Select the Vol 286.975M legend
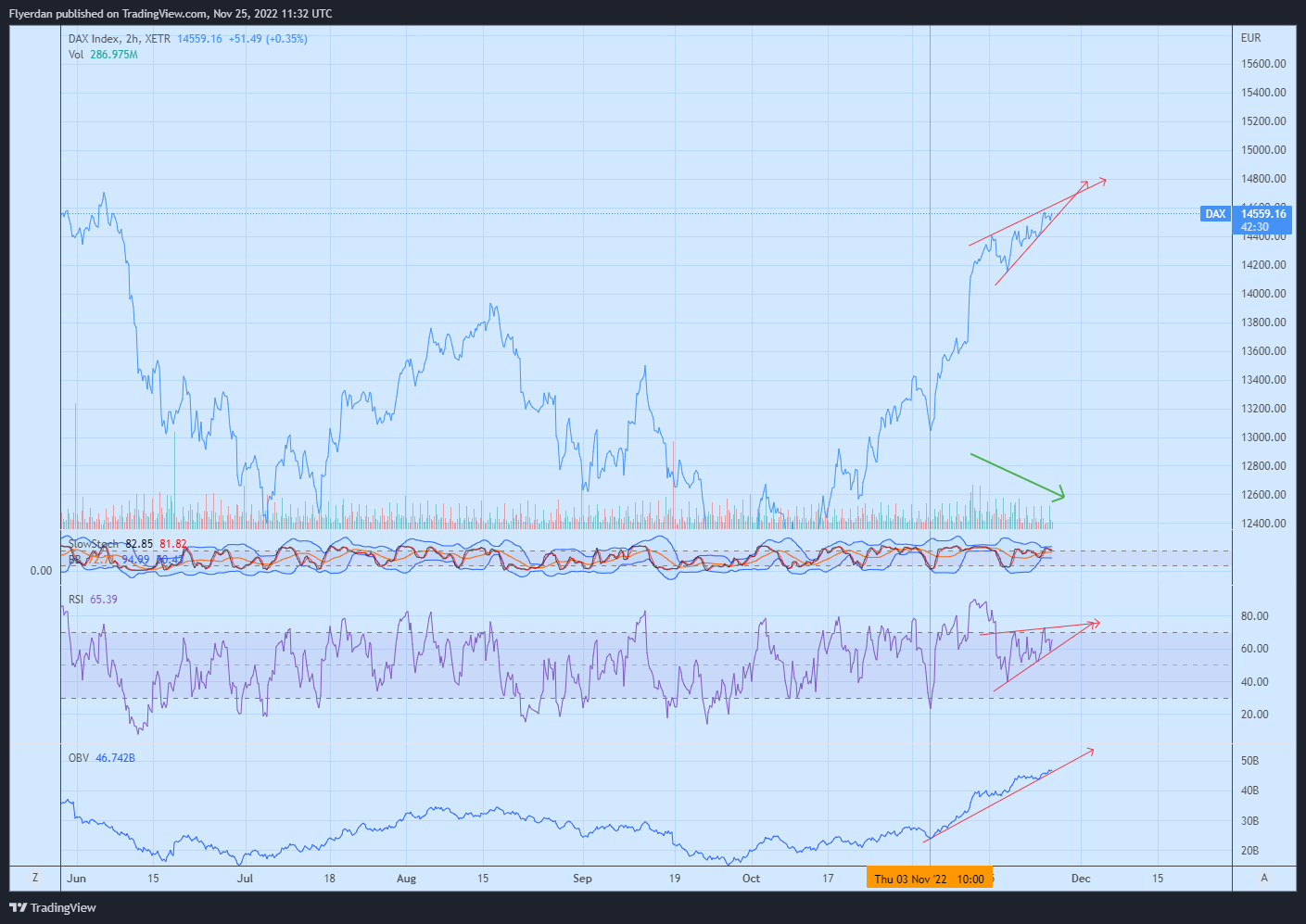 pyautogui.click(x=103, y=55)
